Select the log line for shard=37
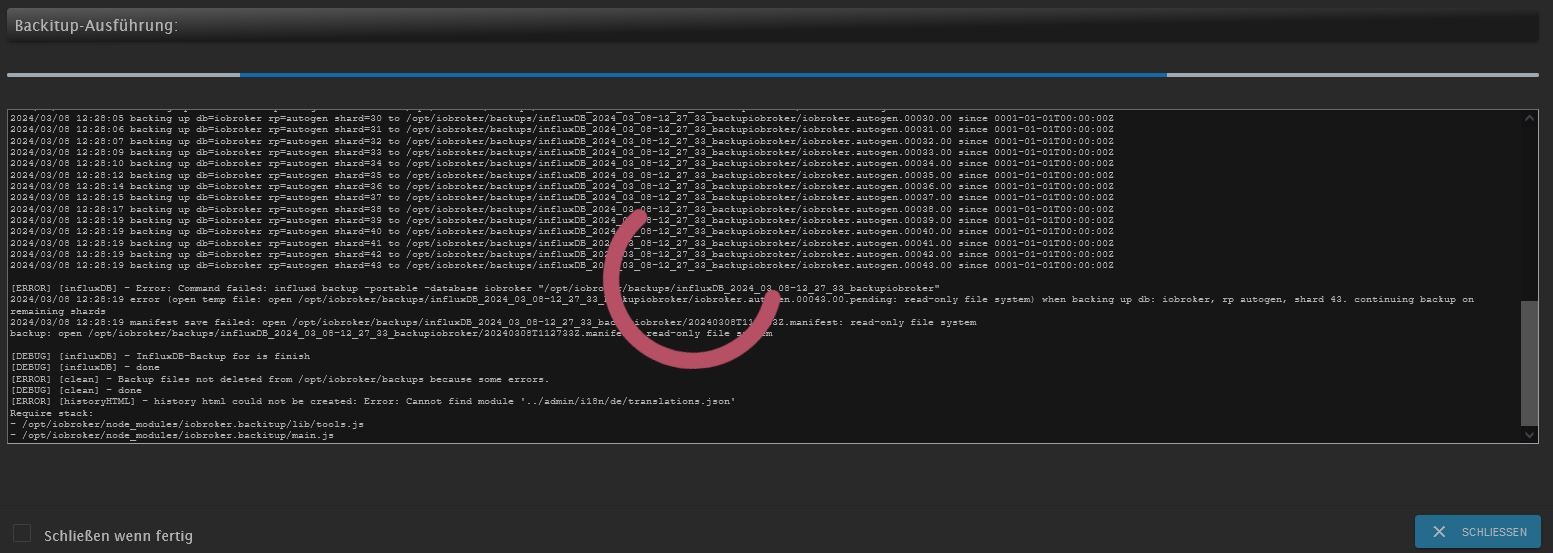This screenshot has width=1553, height=553. tap(561, 197)
